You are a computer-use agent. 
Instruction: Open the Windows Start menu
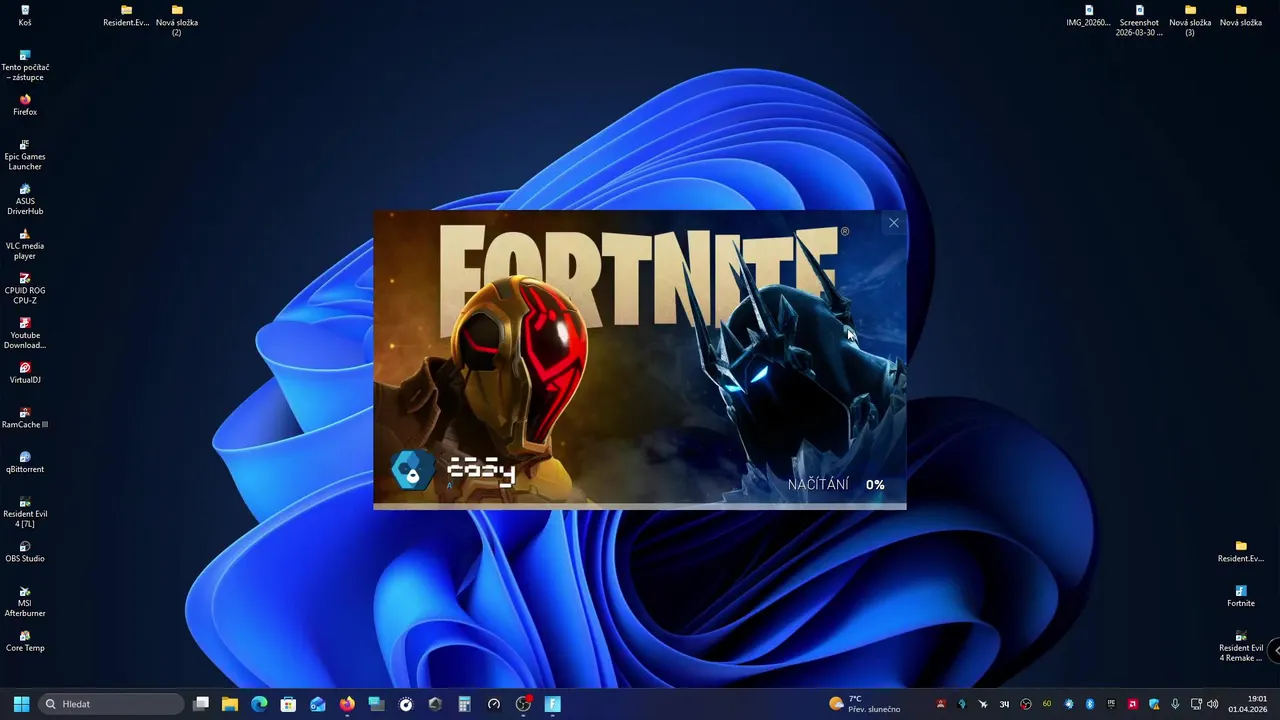coord(21,704)
